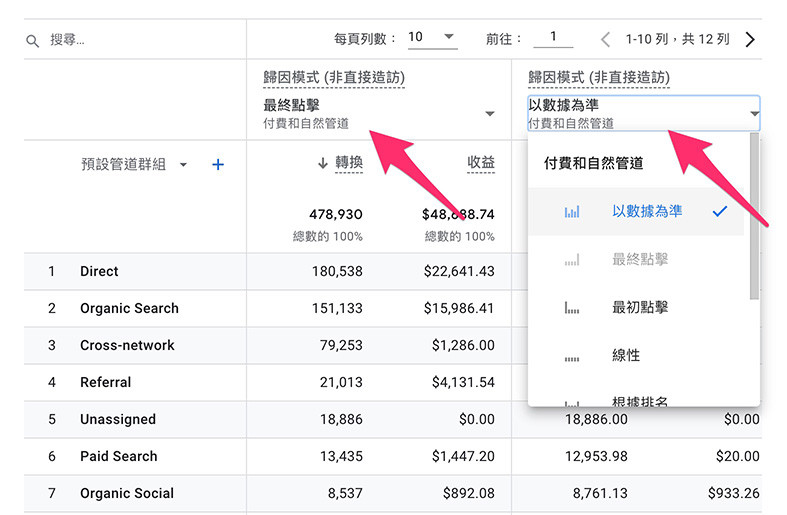Click the left 歸因模式 (非直接造訪) header
Viewport: 787px width, 515px height.
pos(334,78)
